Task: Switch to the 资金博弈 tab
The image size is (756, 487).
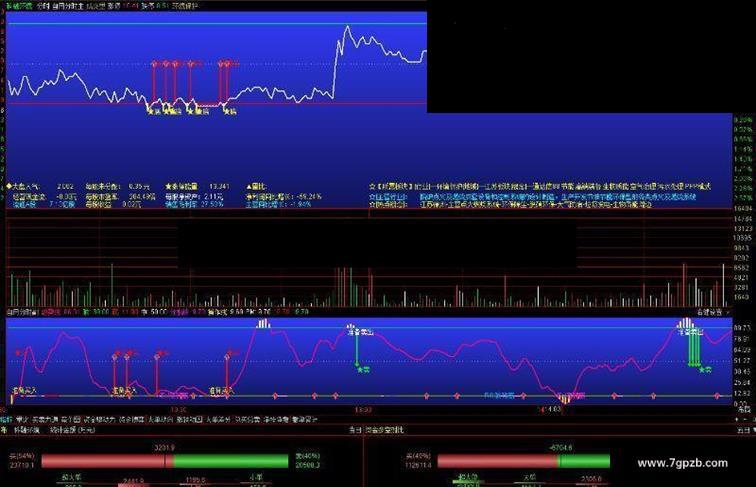Action: [132, 420]
